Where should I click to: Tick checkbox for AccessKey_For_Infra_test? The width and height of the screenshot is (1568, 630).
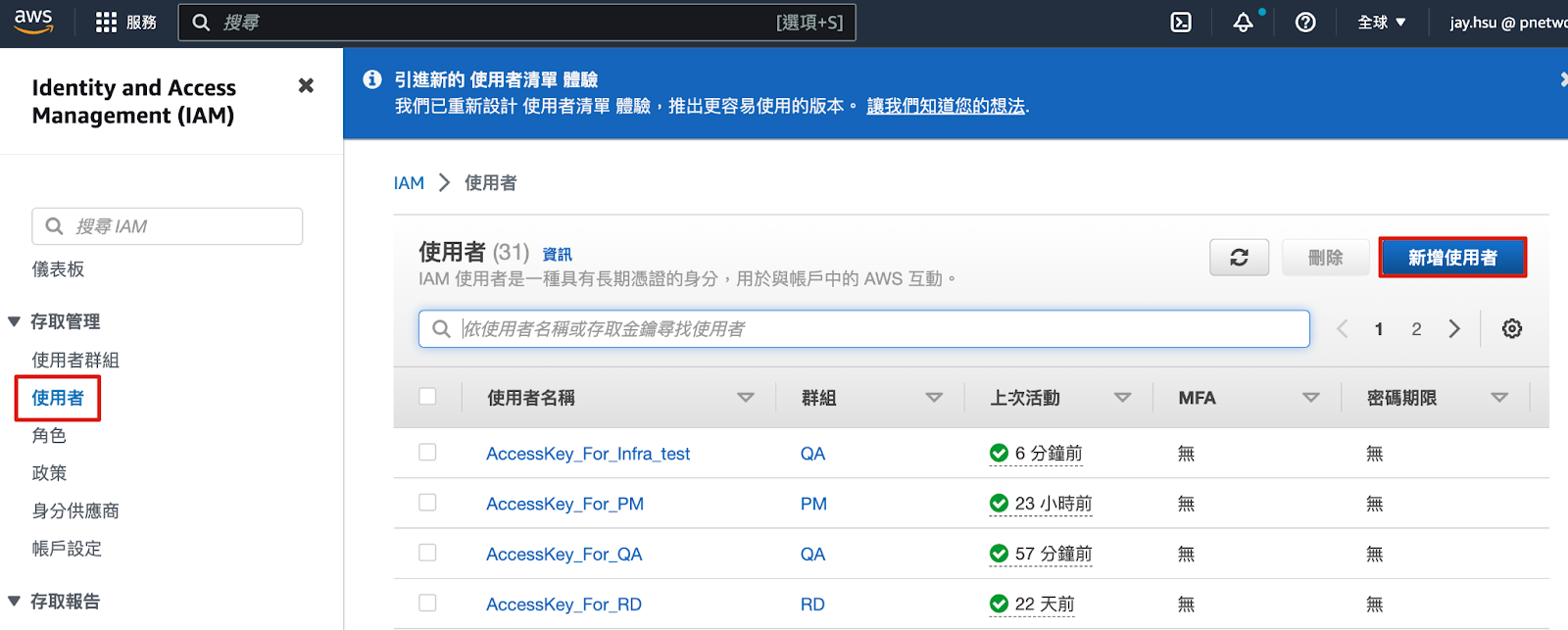tap(427, 453)
